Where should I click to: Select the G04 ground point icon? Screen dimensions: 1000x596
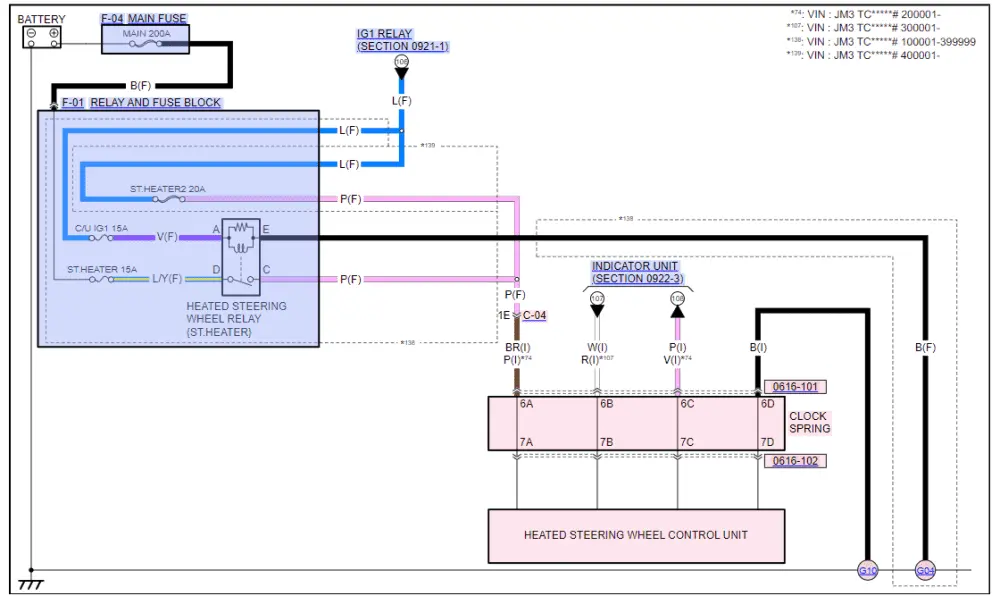926,571
